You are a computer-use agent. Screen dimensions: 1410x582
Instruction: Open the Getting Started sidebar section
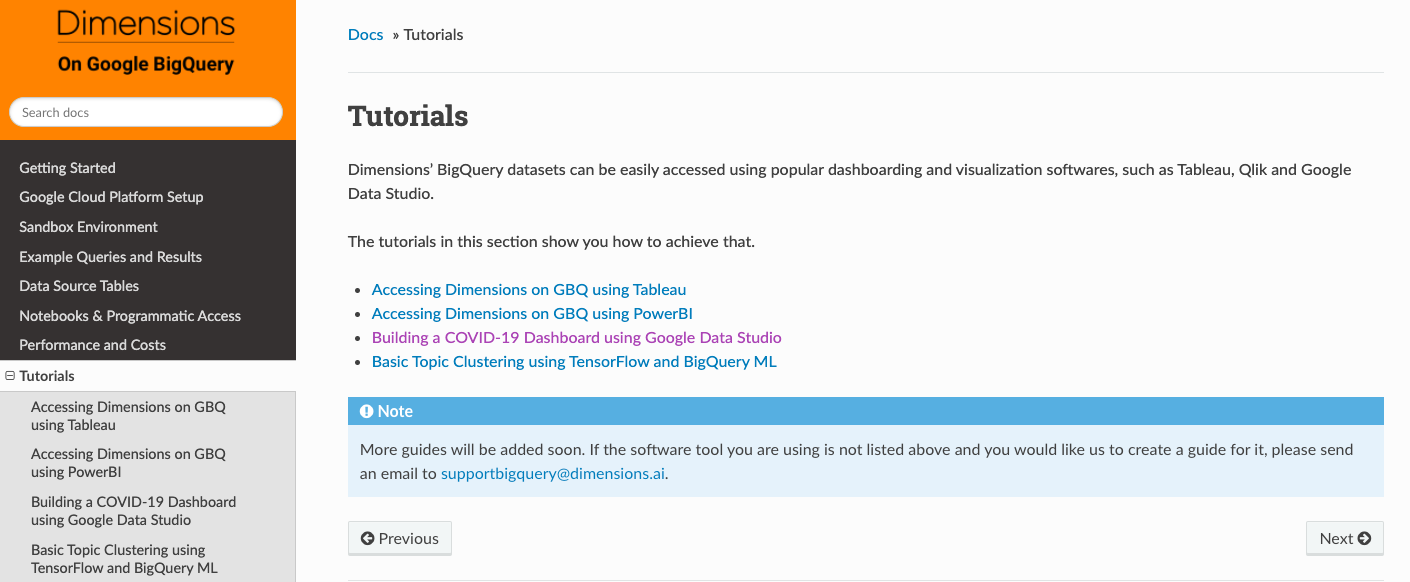tap(67, 167)
